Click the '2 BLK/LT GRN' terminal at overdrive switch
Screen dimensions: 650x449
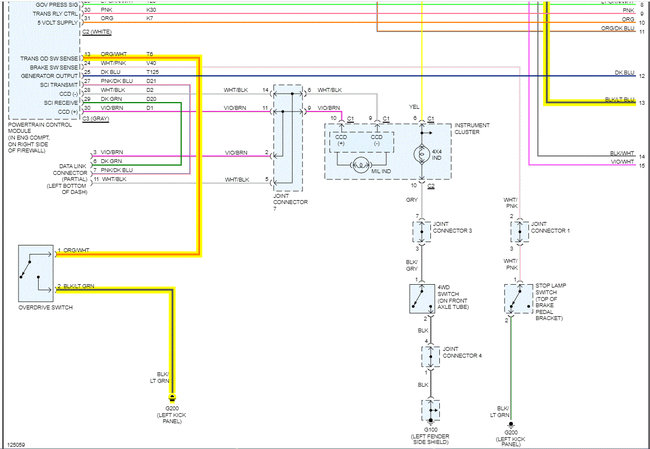coord(76,286)
